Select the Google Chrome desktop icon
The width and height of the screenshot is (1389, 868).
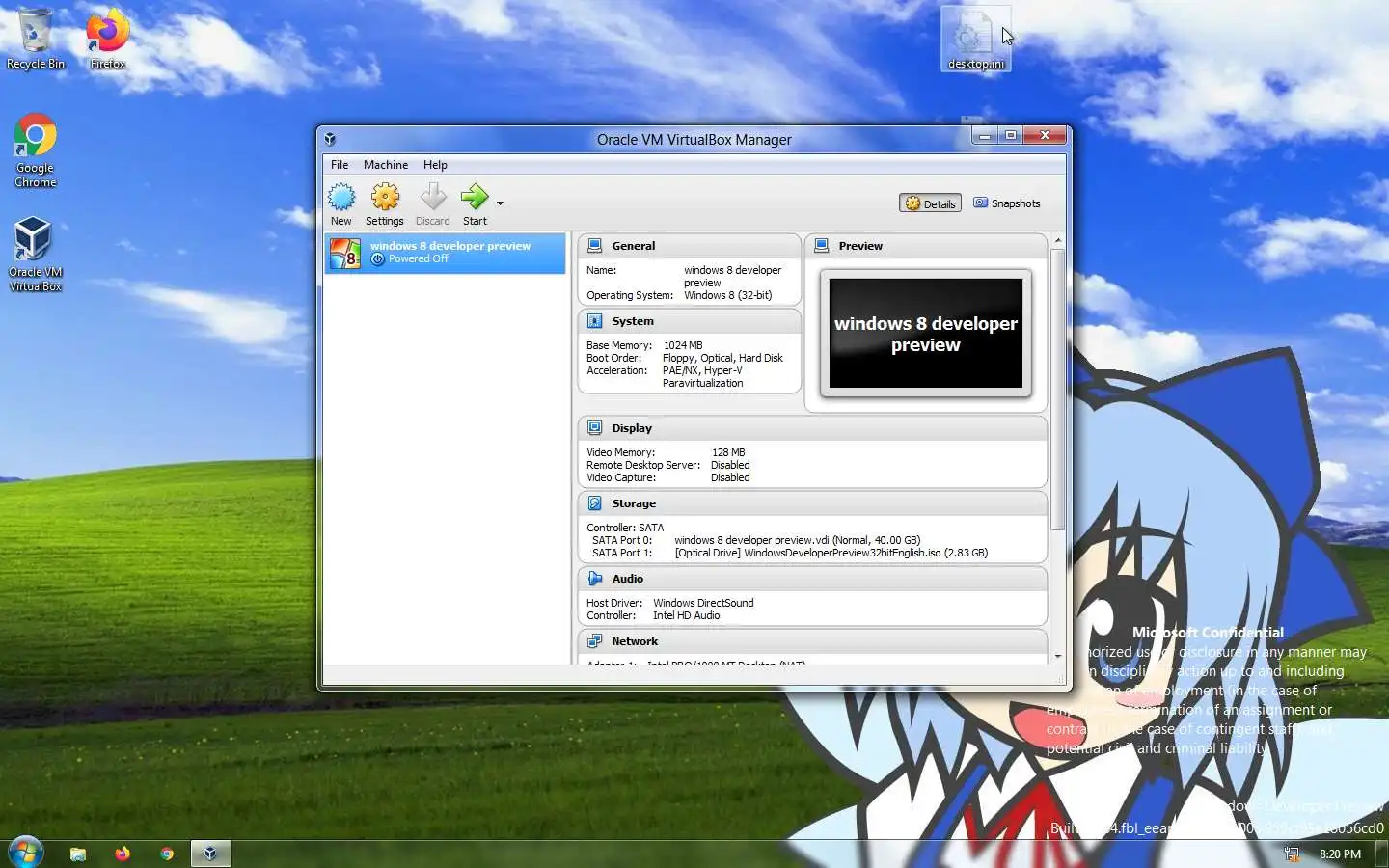[35, 150]
